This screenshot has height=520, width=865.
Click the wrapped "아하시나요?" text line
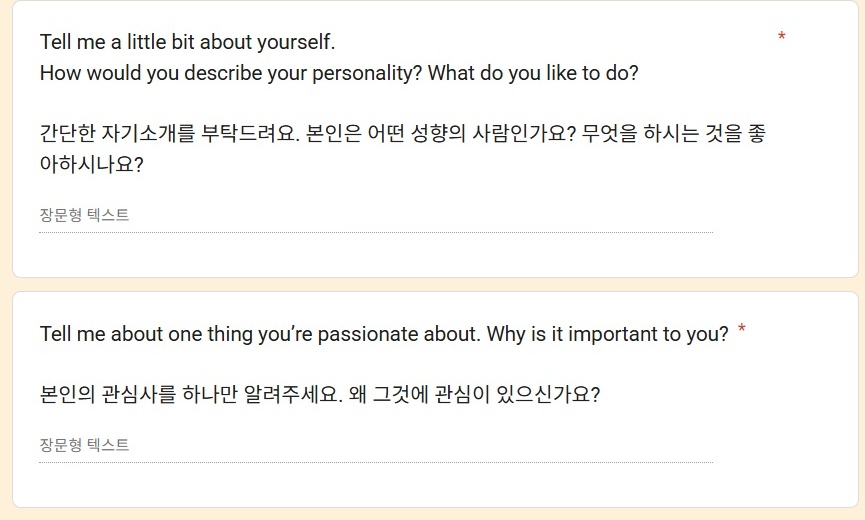[91, 165]
